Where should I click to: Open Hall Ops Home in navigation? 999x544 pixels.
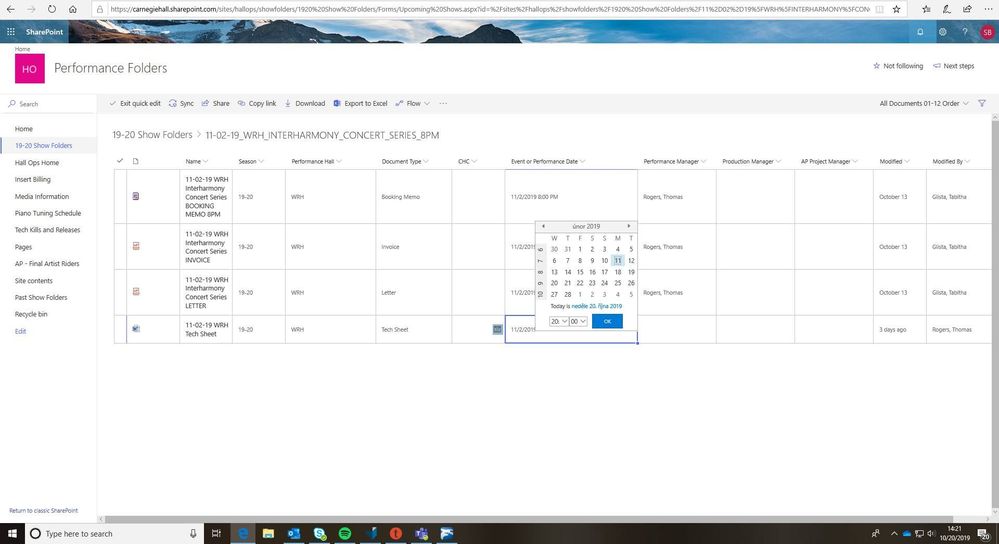coord(37,162)
